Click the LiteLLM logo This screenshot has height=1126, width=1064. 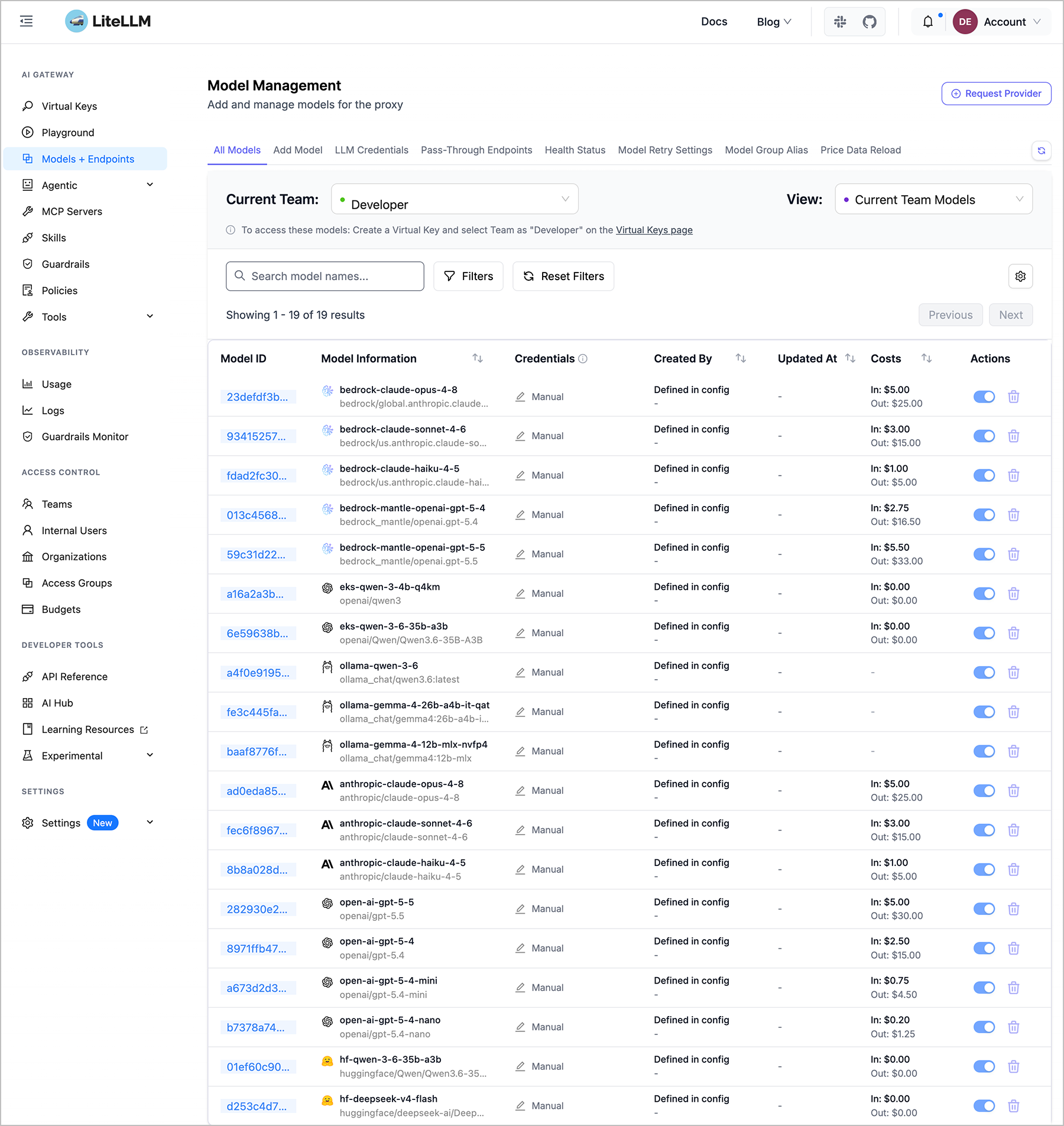click(108, 21)
